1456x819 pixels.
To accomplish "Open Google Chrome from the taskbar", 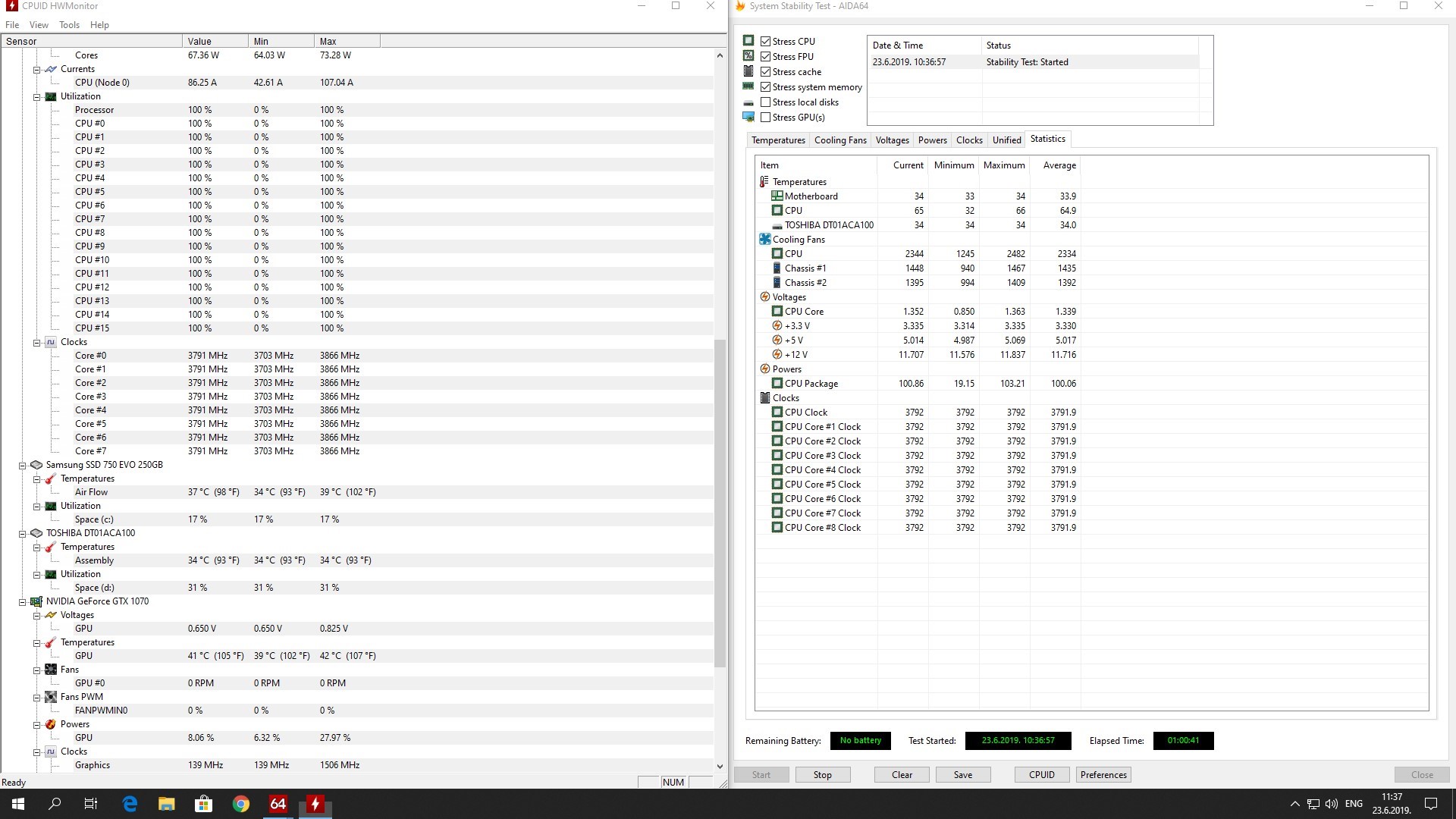I will pos(241,804).
